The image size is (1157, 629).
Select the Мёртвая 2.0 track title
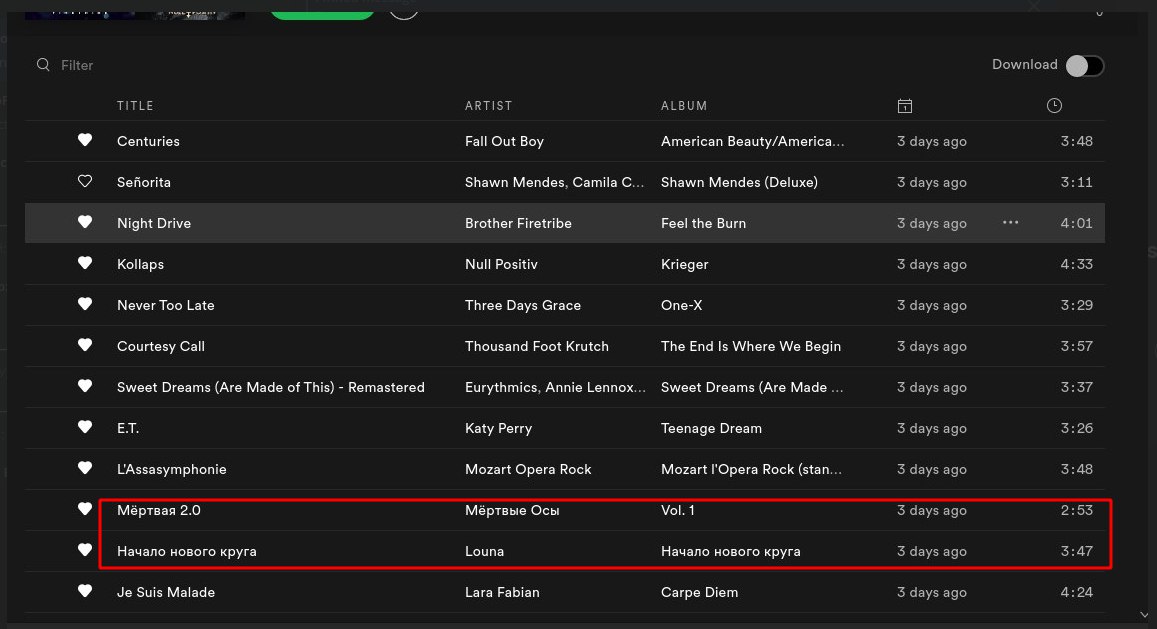pos(158,510)
